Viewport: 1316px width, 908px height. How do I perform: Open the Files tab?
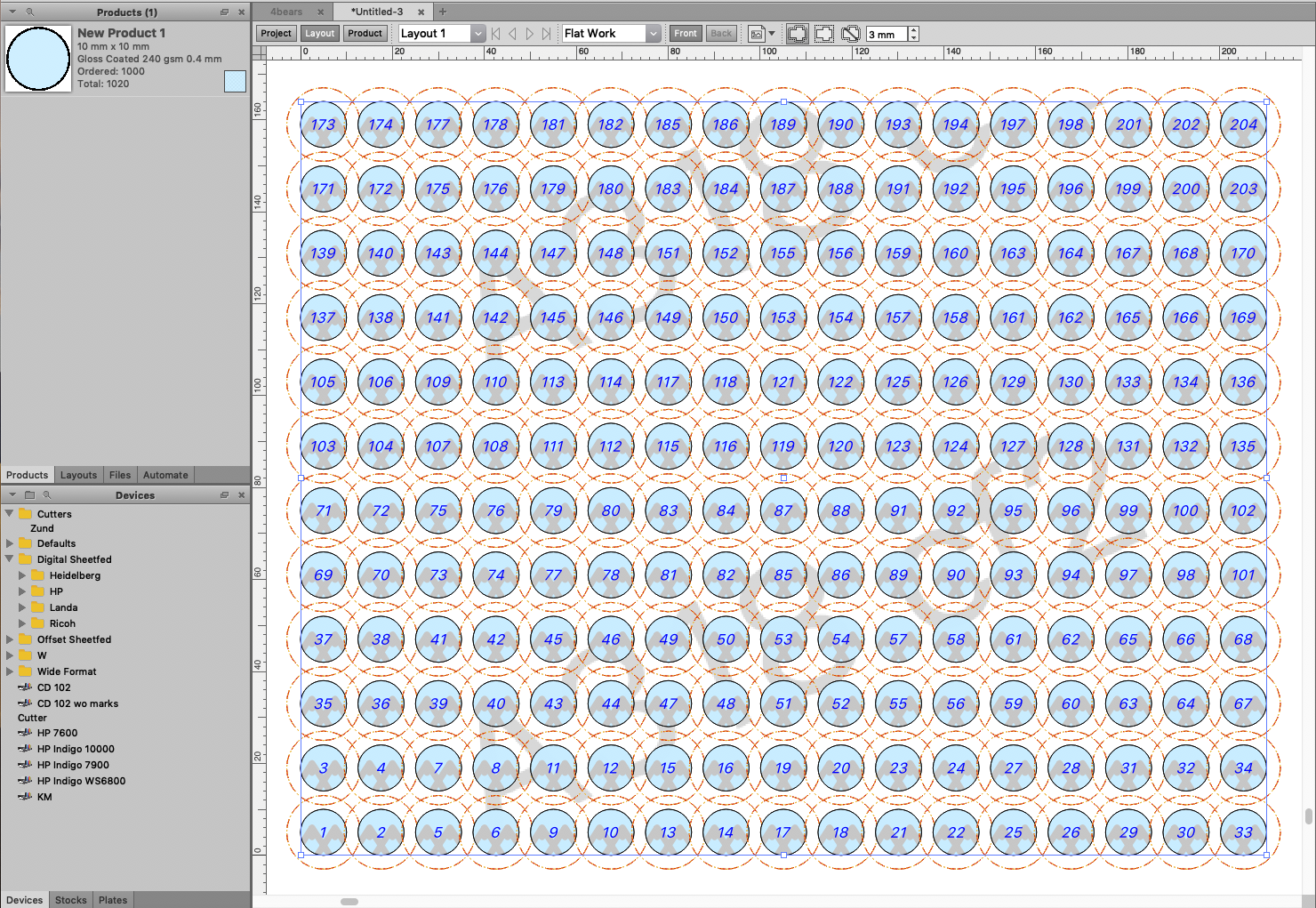120,475
